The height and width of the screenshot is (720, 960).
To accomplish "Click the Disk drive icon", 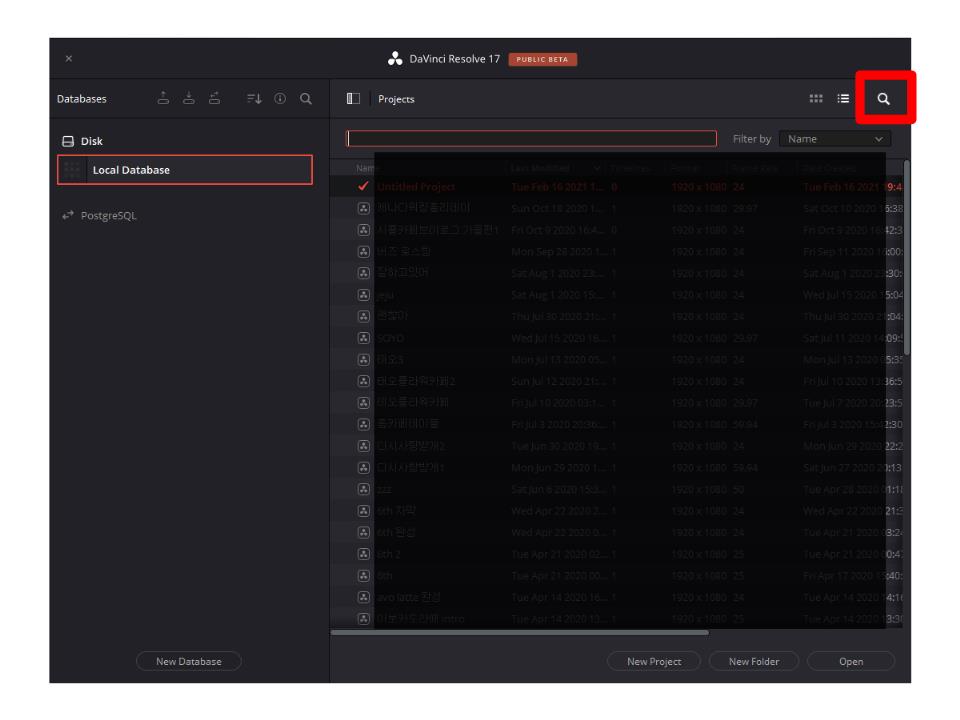I will (68, 141).
